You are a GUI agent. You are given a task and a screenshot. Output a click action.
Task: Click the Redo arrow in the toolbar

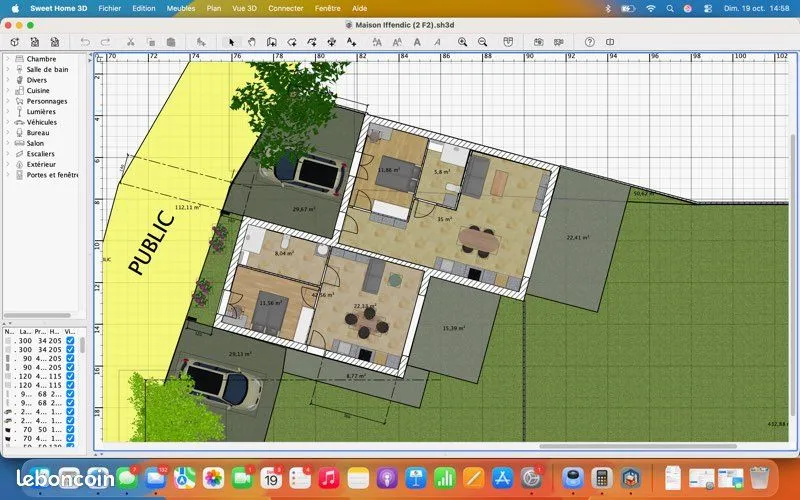[x=105, y=42]
